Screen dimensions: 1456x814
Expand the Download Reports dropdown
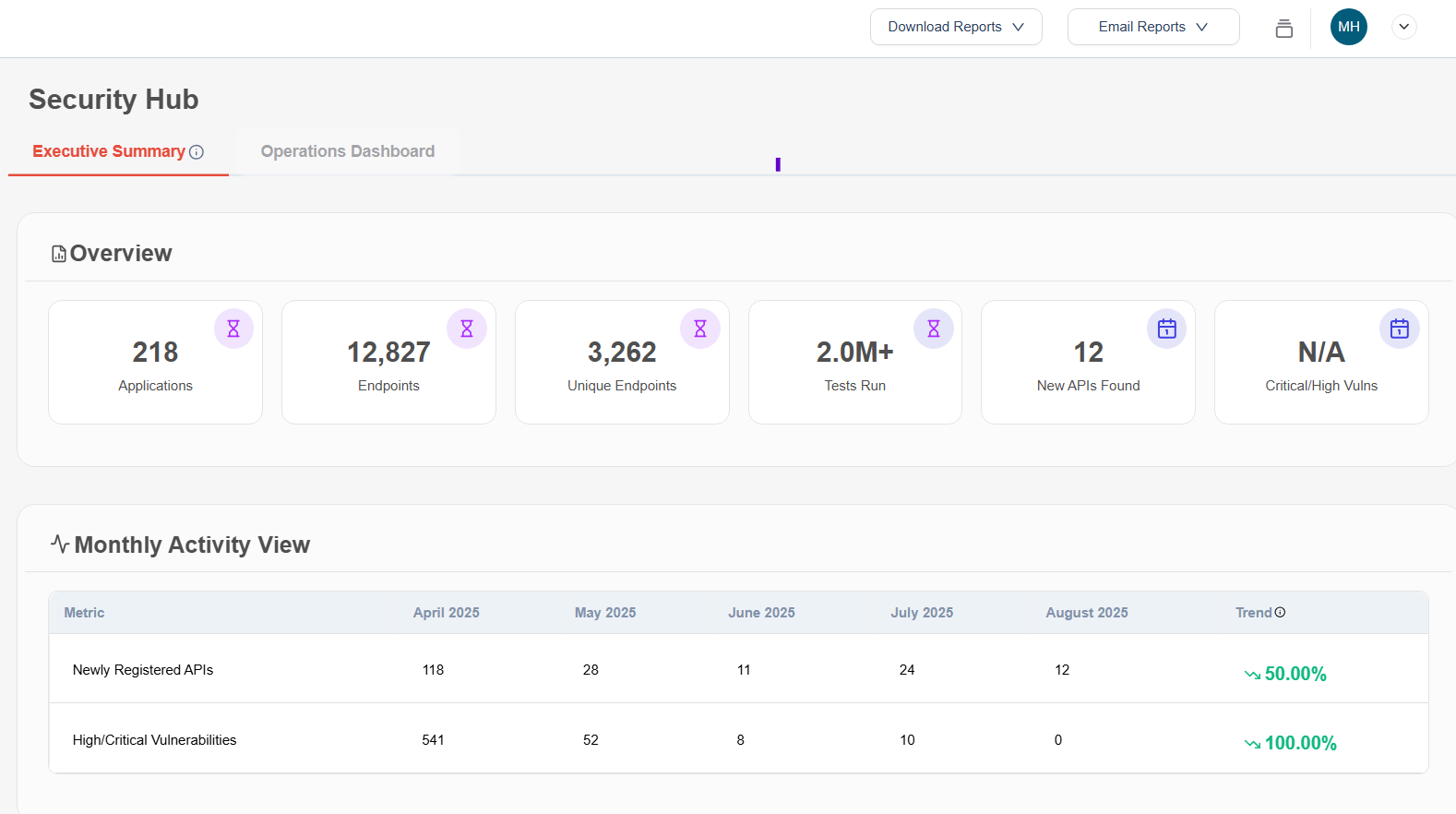(x=956, y=27)
